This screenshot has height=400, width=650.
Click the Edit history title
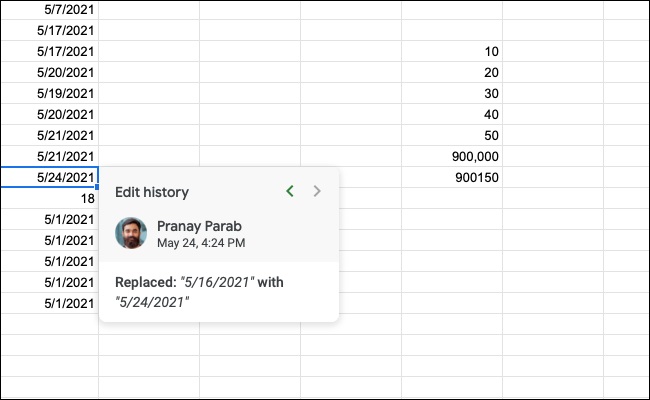coord(152,192)
